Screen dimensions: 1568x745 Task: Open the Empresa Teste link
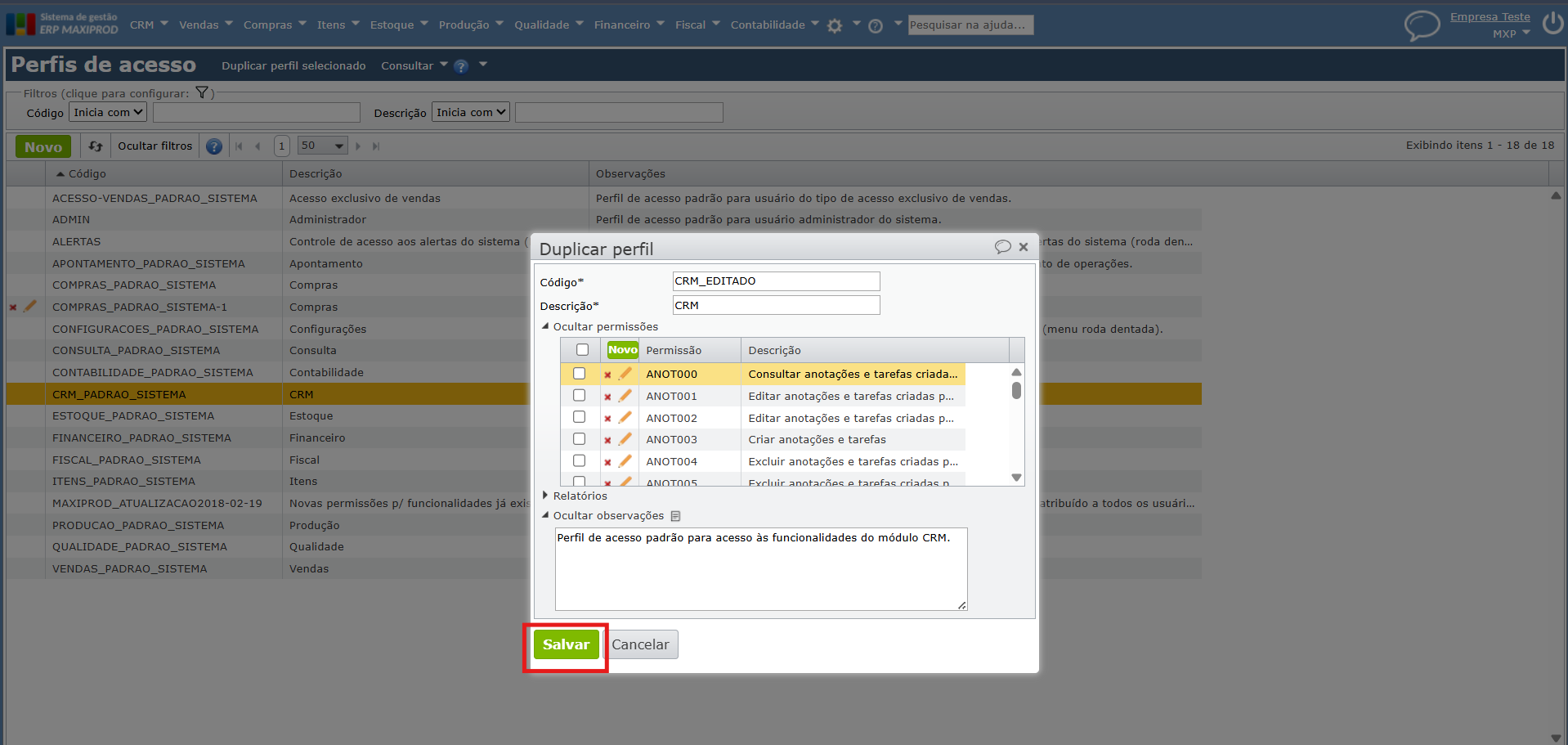(1490, 16)
